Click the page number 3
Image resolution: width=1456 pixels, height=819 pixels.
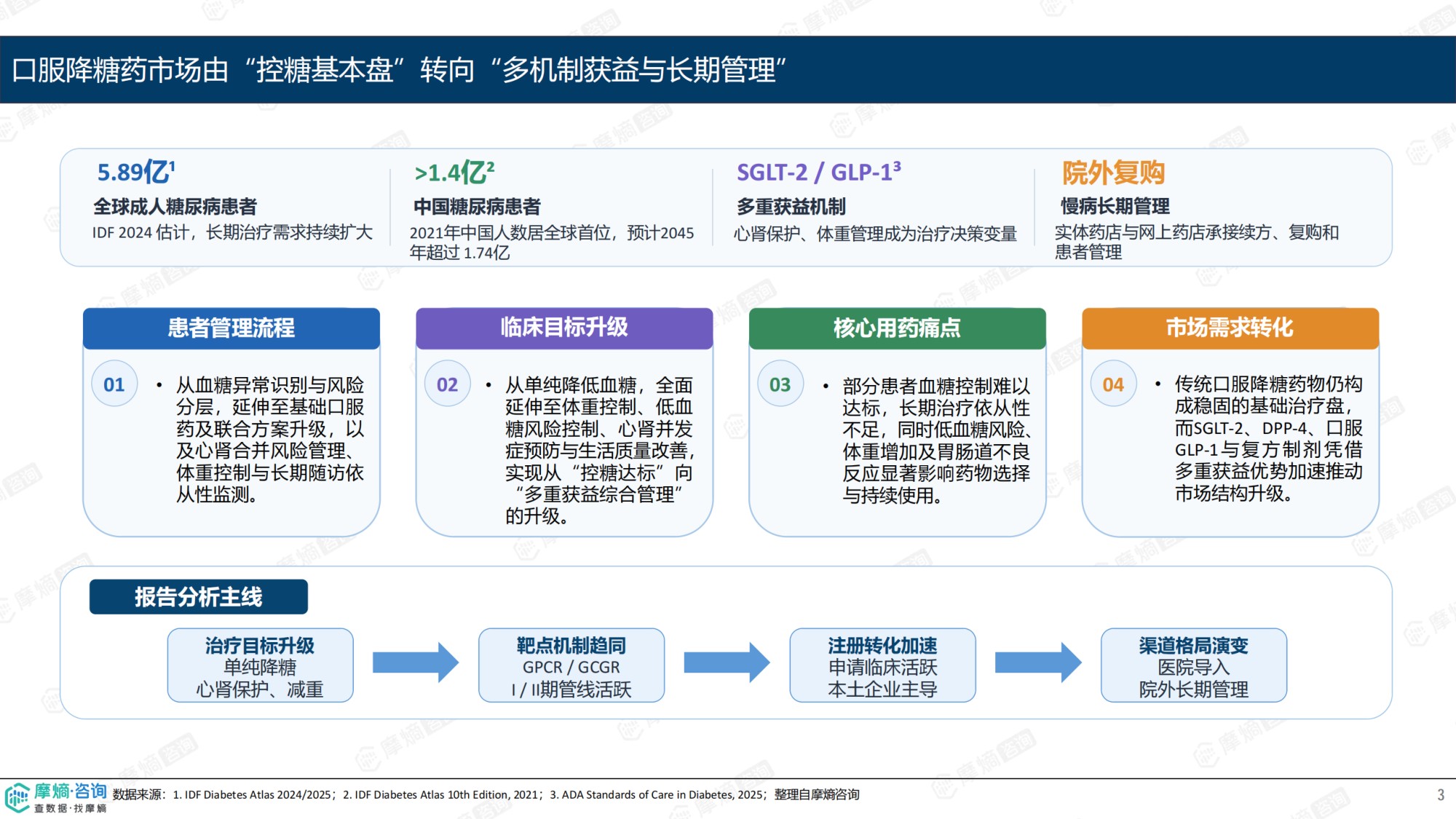(1441, 795)
